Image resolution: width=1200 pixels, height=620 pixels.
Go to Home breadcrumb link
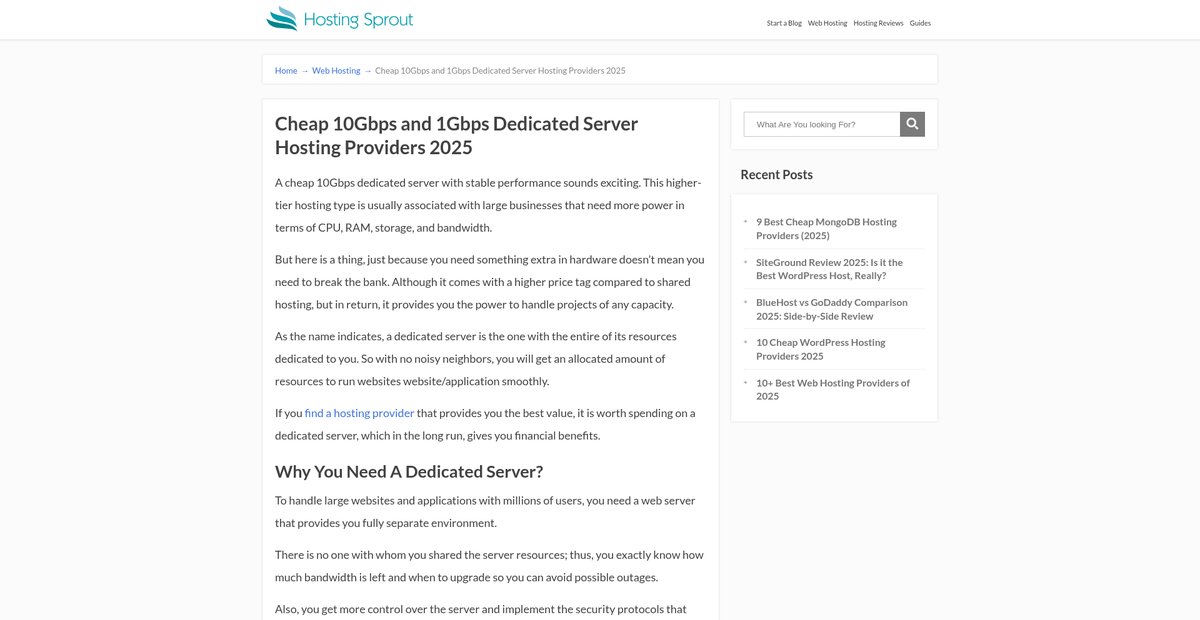pyautogui.click(x=286, y=70)
